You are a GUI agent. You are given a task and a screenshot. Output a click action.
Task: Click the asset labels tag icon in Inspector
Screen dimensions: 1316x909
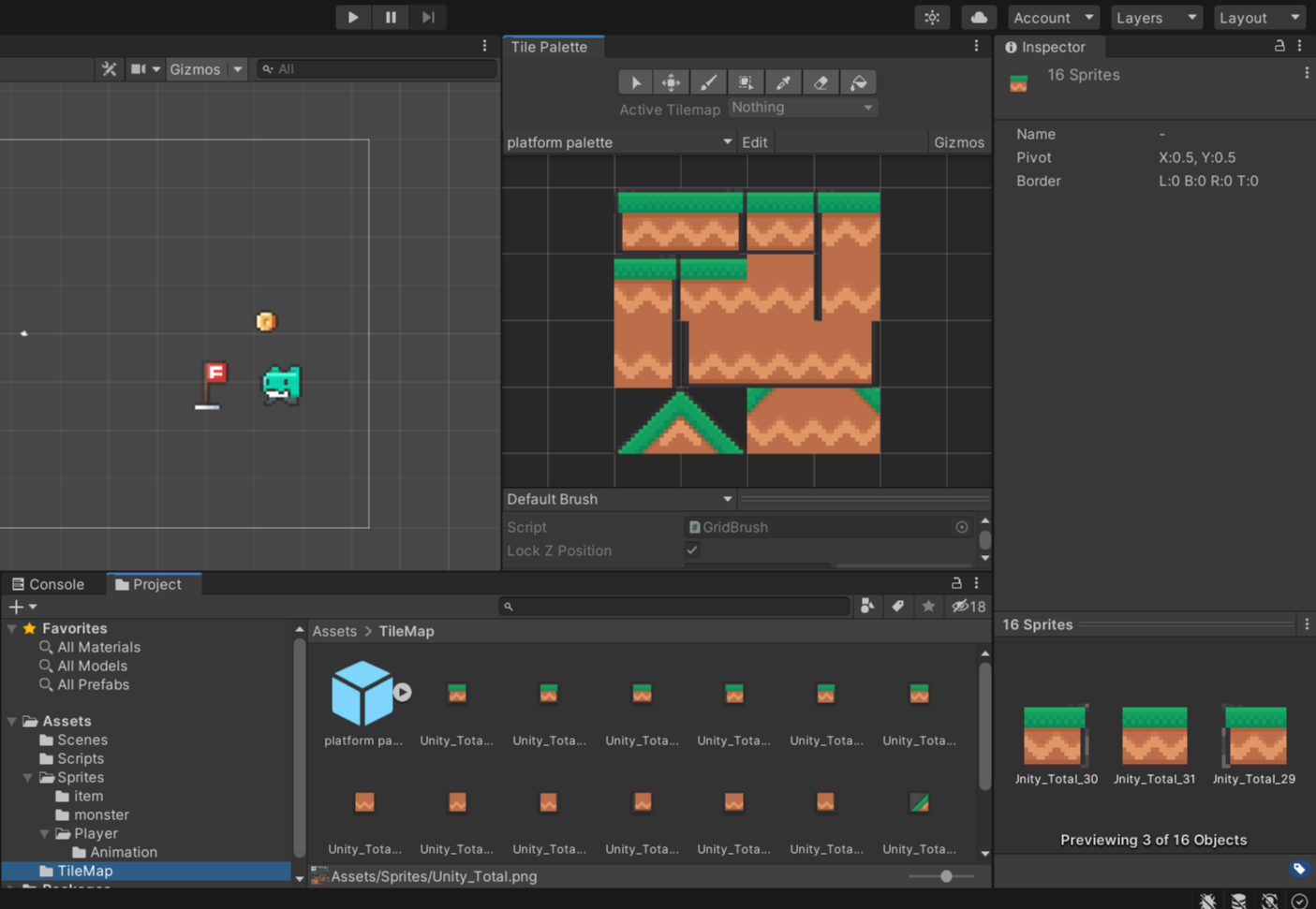click(x=1299, y=870)
